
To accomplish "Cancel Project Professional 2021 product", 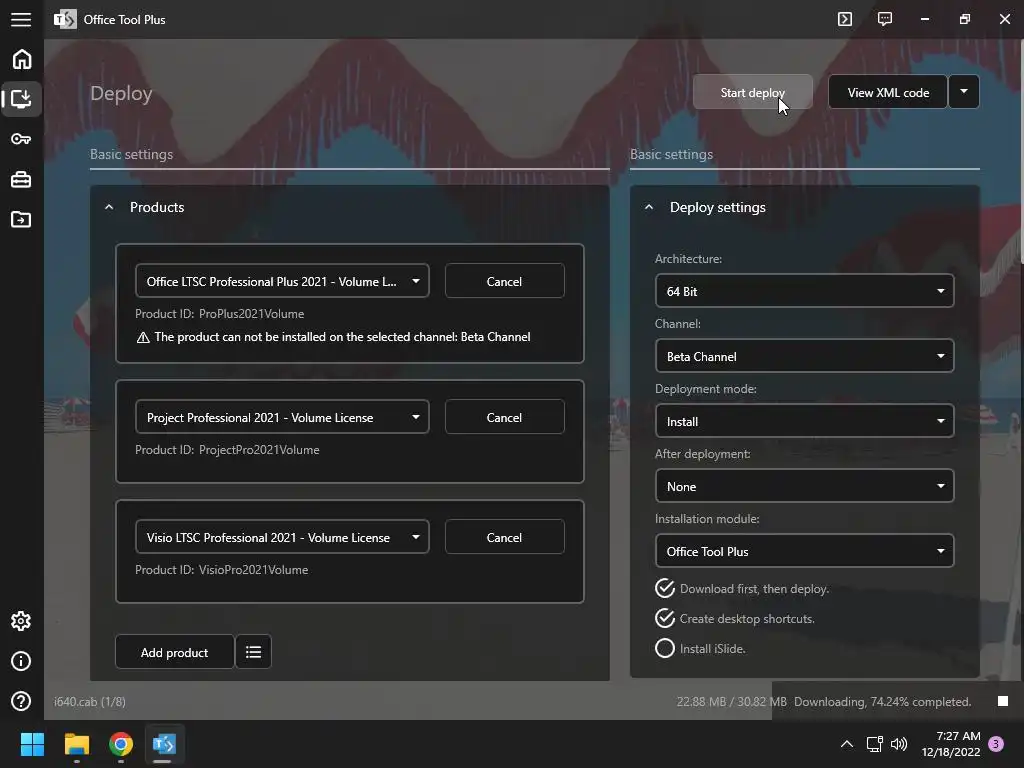I will [504, 417].
